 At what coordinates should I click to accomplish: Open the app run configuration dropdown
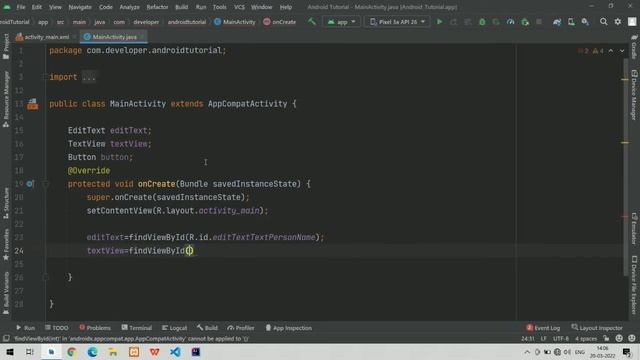point(342,22)
